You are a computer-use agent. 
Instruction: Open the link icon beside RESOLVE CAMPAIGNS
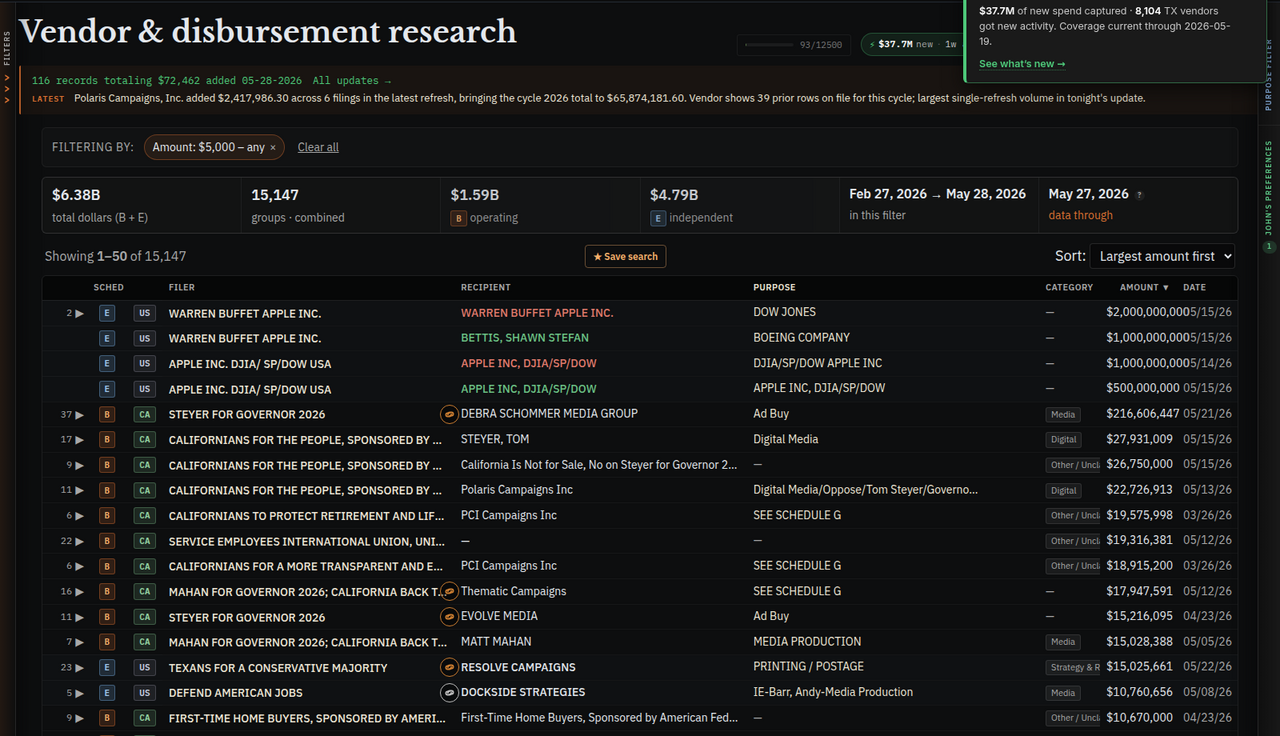450,667
